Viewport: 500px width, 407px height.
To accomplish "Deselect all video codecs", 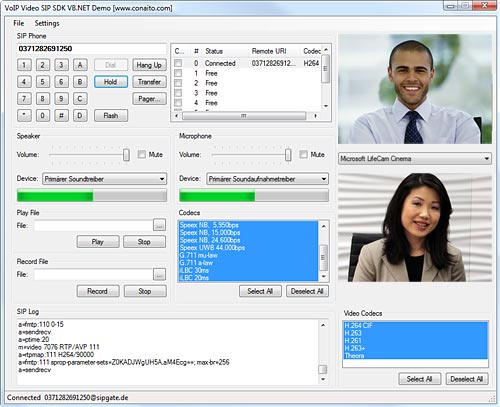I will tap(467, 379).
